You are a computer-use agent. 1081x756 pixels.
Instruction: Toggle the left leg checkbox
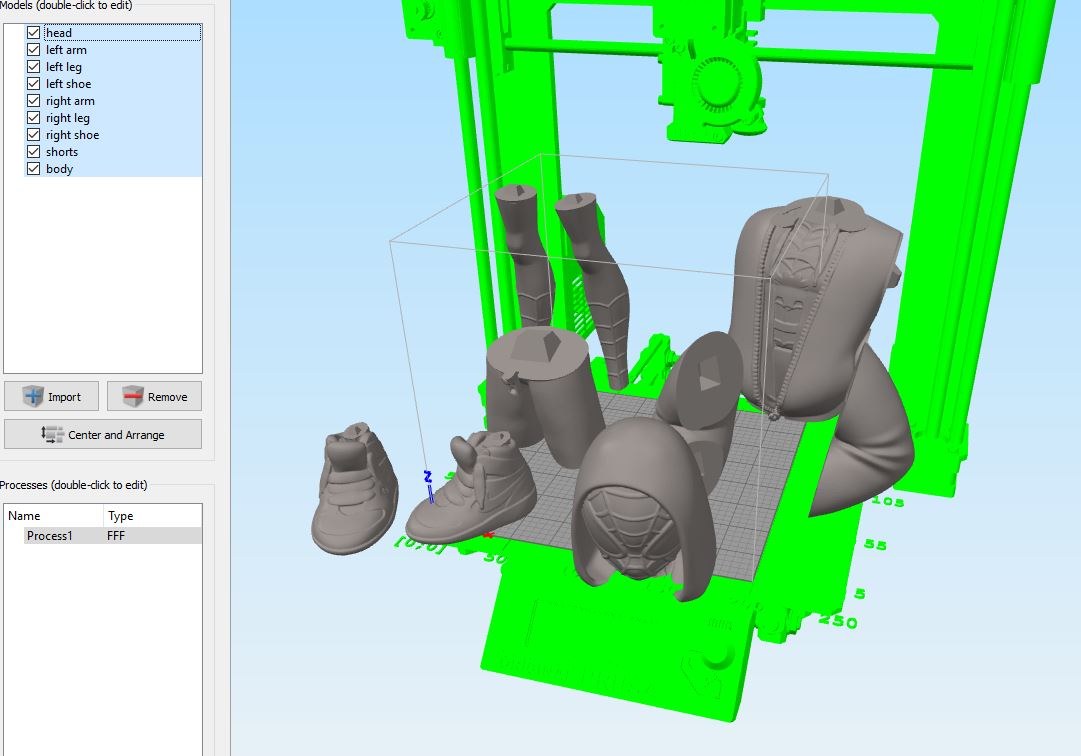33,67
